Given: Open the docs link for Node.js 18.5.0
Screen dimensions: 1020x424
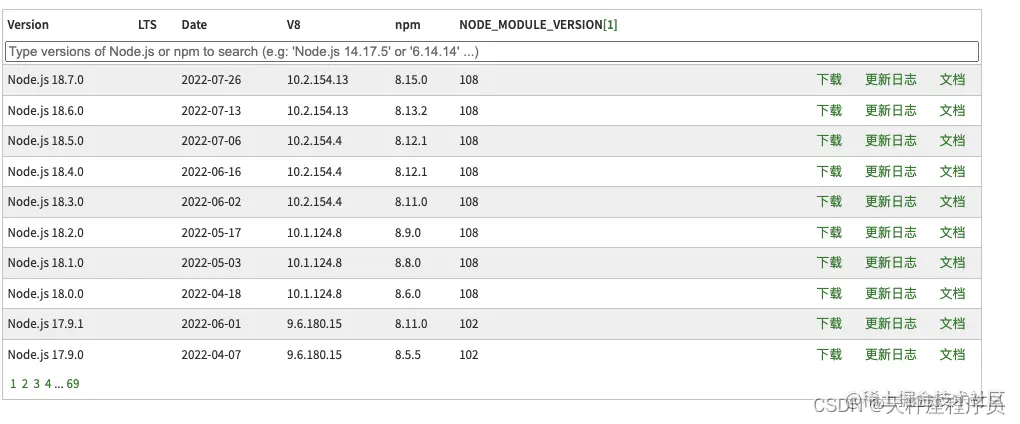Looking at the screenshot, I should pos(952,140).
